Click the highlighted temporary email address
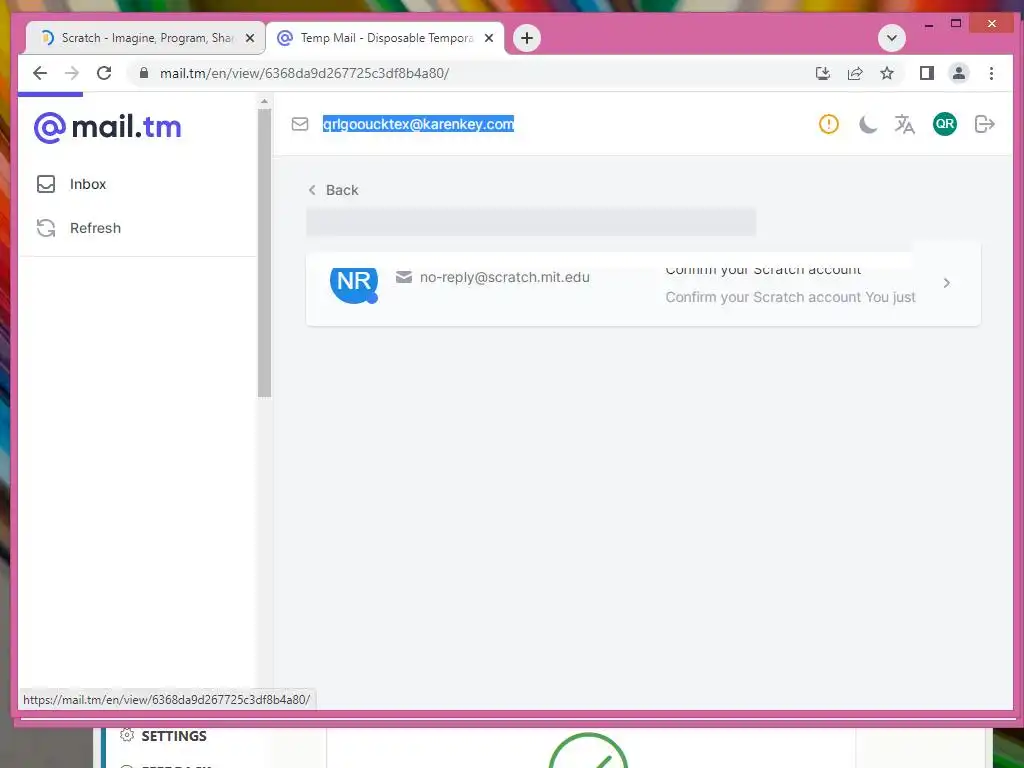The height and width of the screenshot is (768, 1024). coord(418,124)
